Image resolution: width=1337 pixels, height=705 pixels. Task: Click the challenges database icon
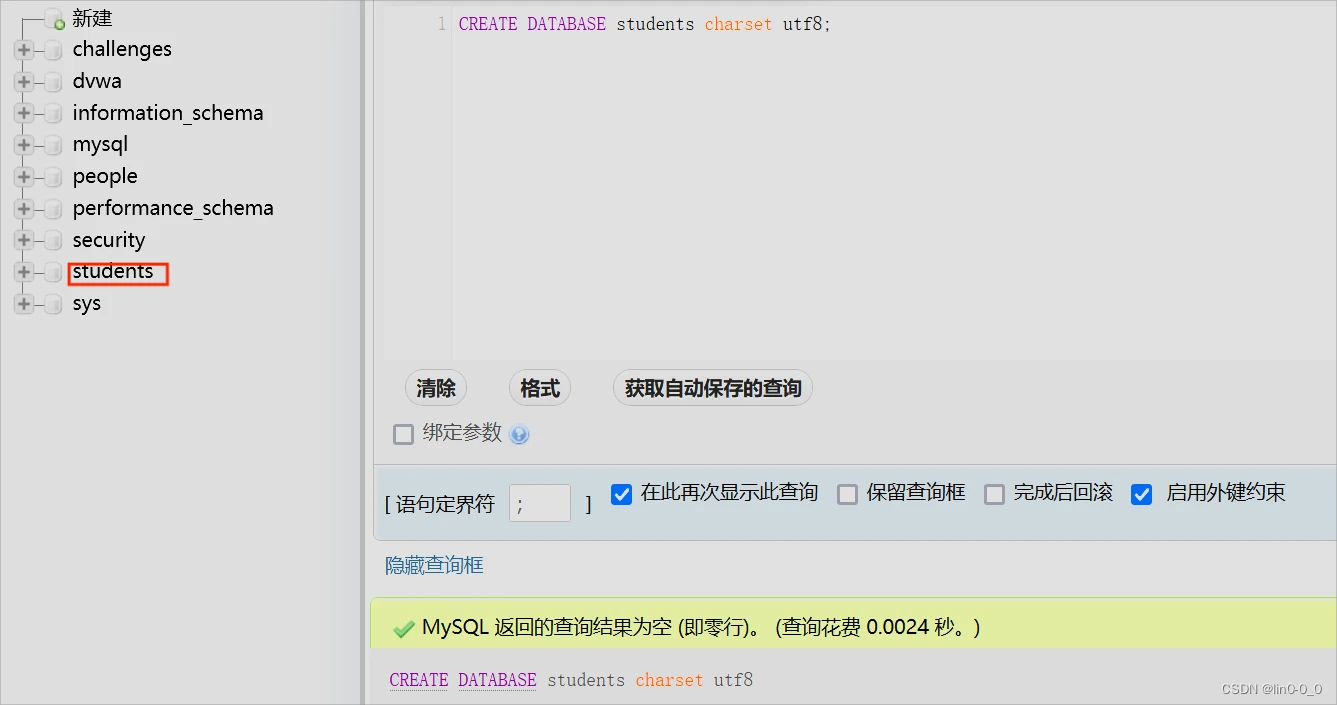pyautogui.click(x=53, y=51)
